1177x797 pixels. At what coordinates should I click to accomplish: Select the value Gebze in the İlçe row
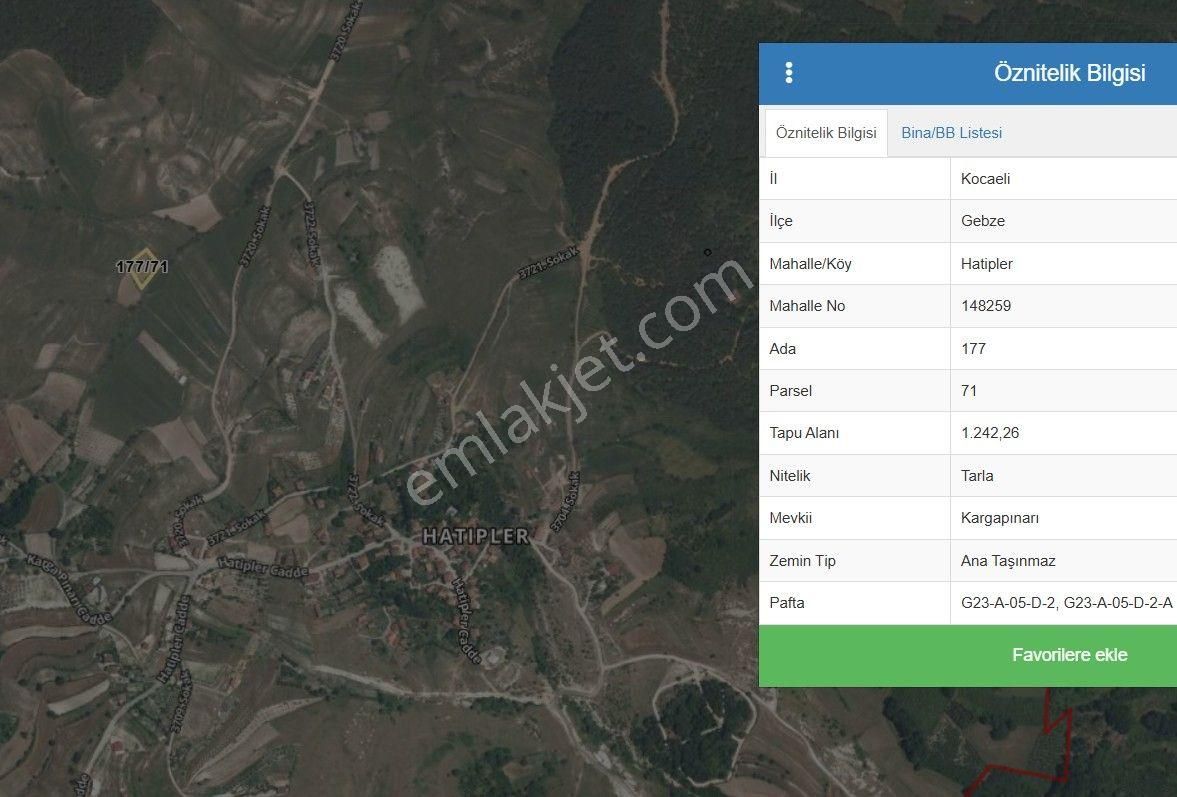point(983,221)
